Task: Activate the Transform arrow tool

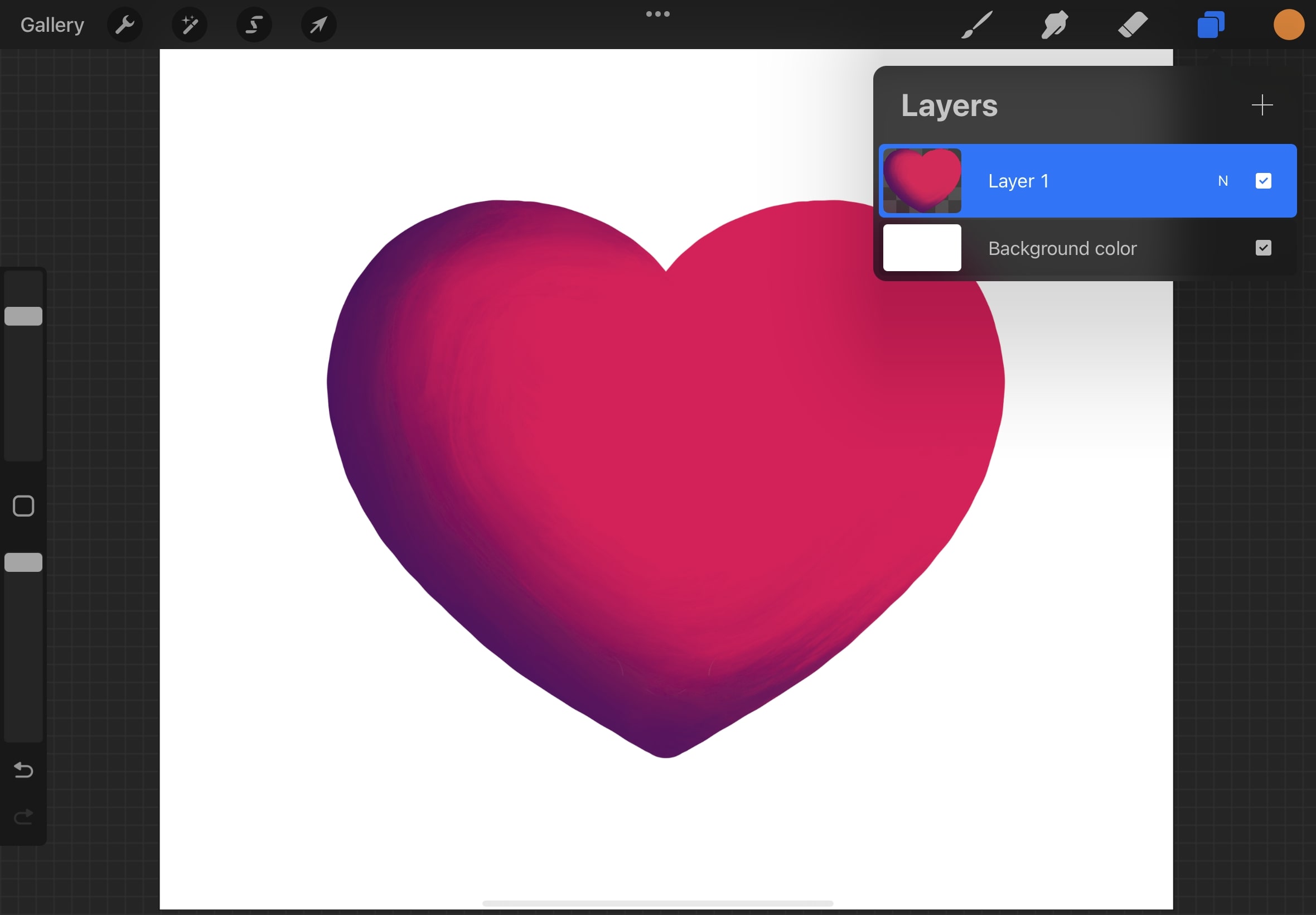Action: (x=318, y=25)
